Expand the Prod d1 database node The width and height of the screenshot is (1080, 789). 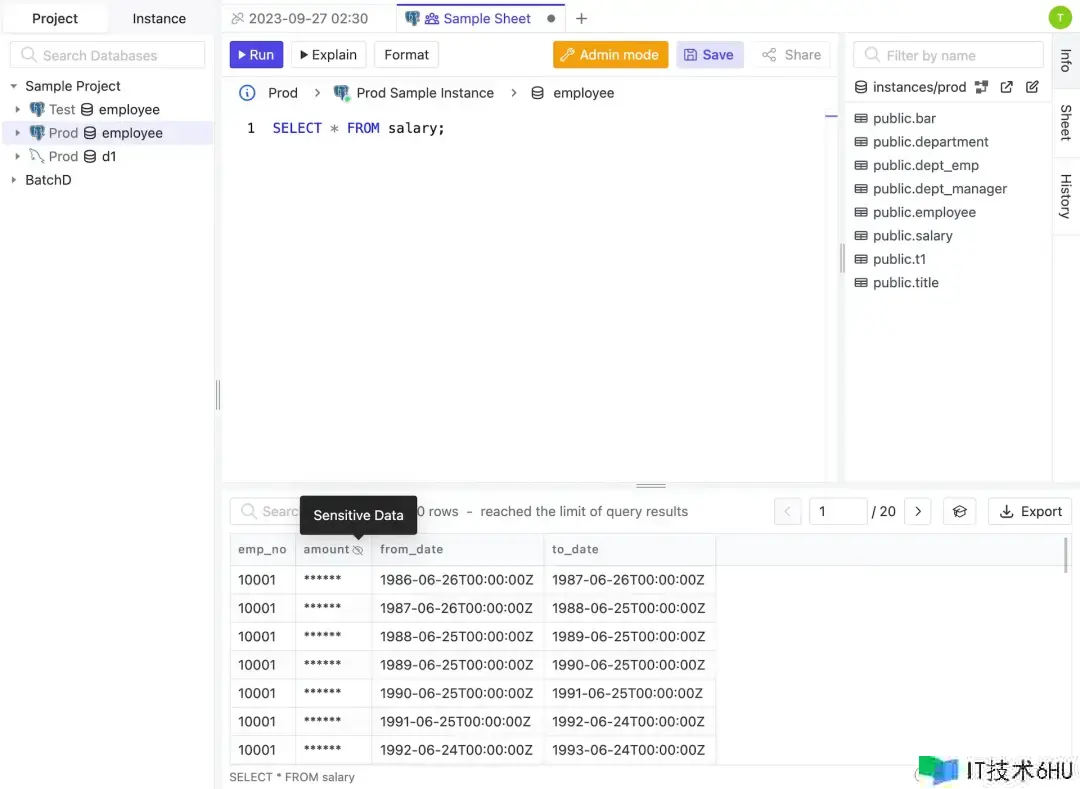[x=17, y=156]
